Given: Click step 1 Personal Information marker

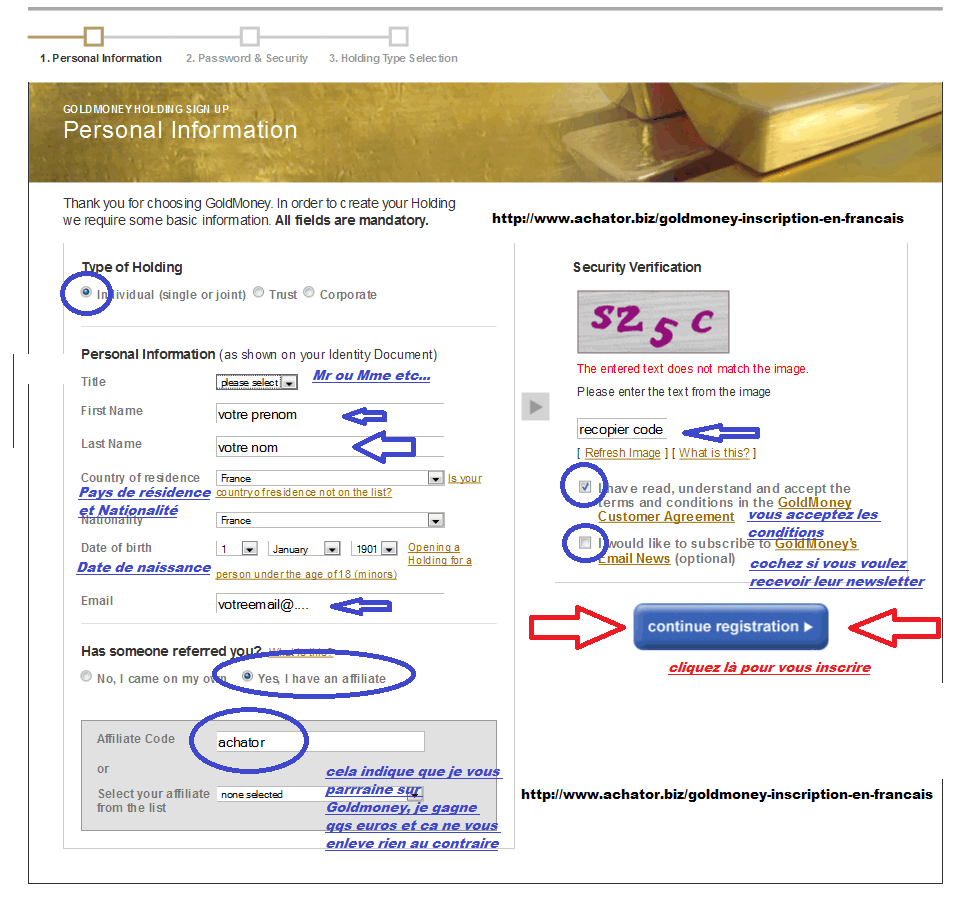Looking at the screenshot, I should (93, 37).
